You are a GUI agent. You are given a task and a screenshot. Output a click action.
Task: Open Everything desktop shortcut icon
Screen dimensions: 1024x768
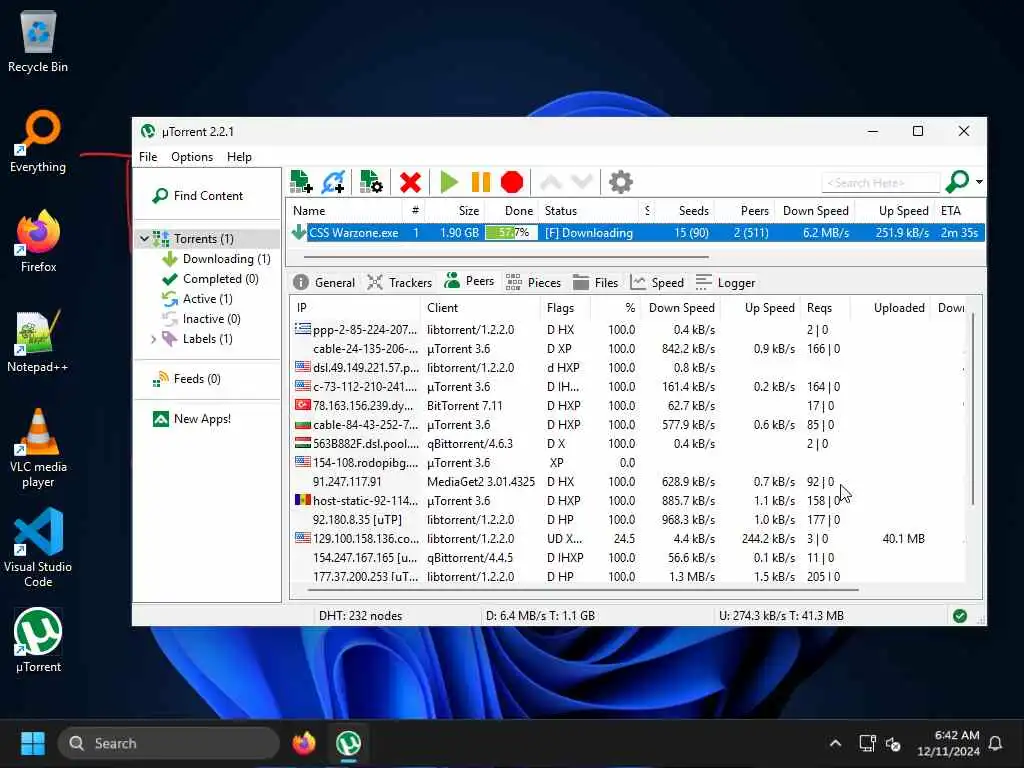click(x=38, y=142)
